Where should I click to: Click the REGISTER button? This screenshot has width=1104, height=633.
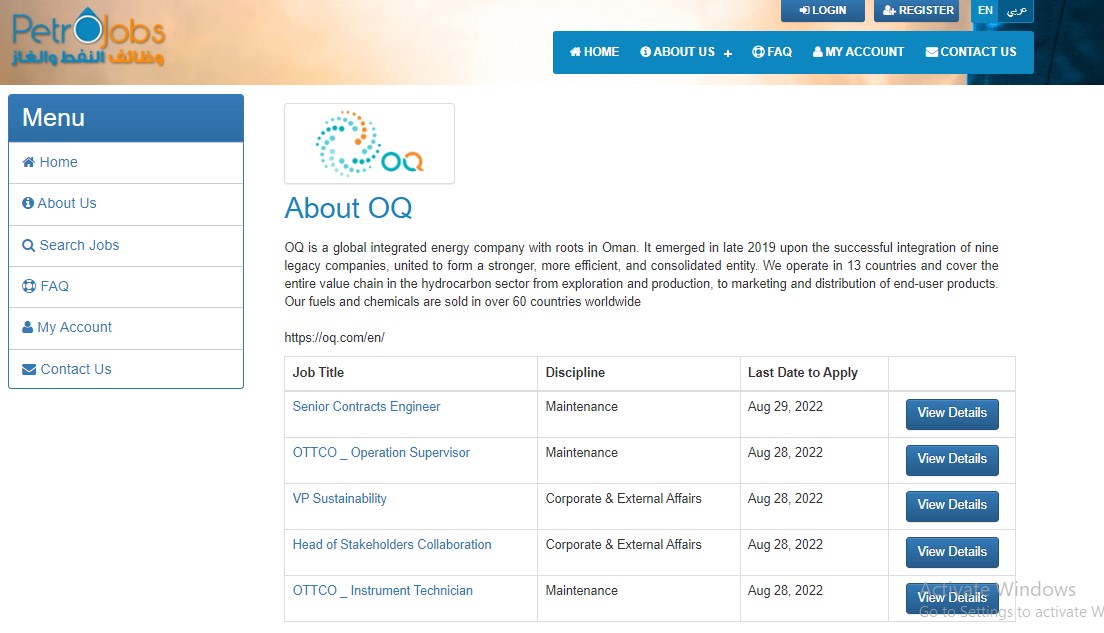[917, 11]
